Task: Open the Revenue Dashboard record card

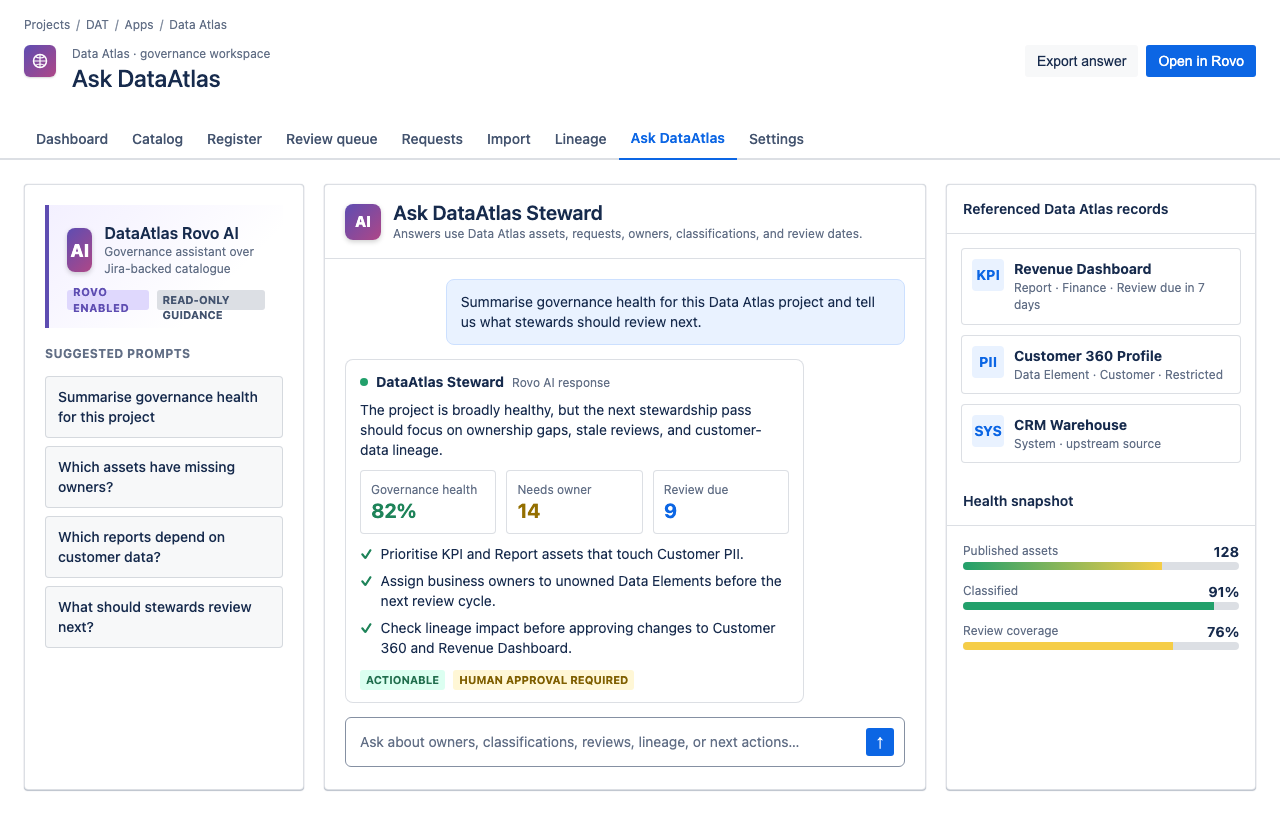Action: pos(1101,287)
